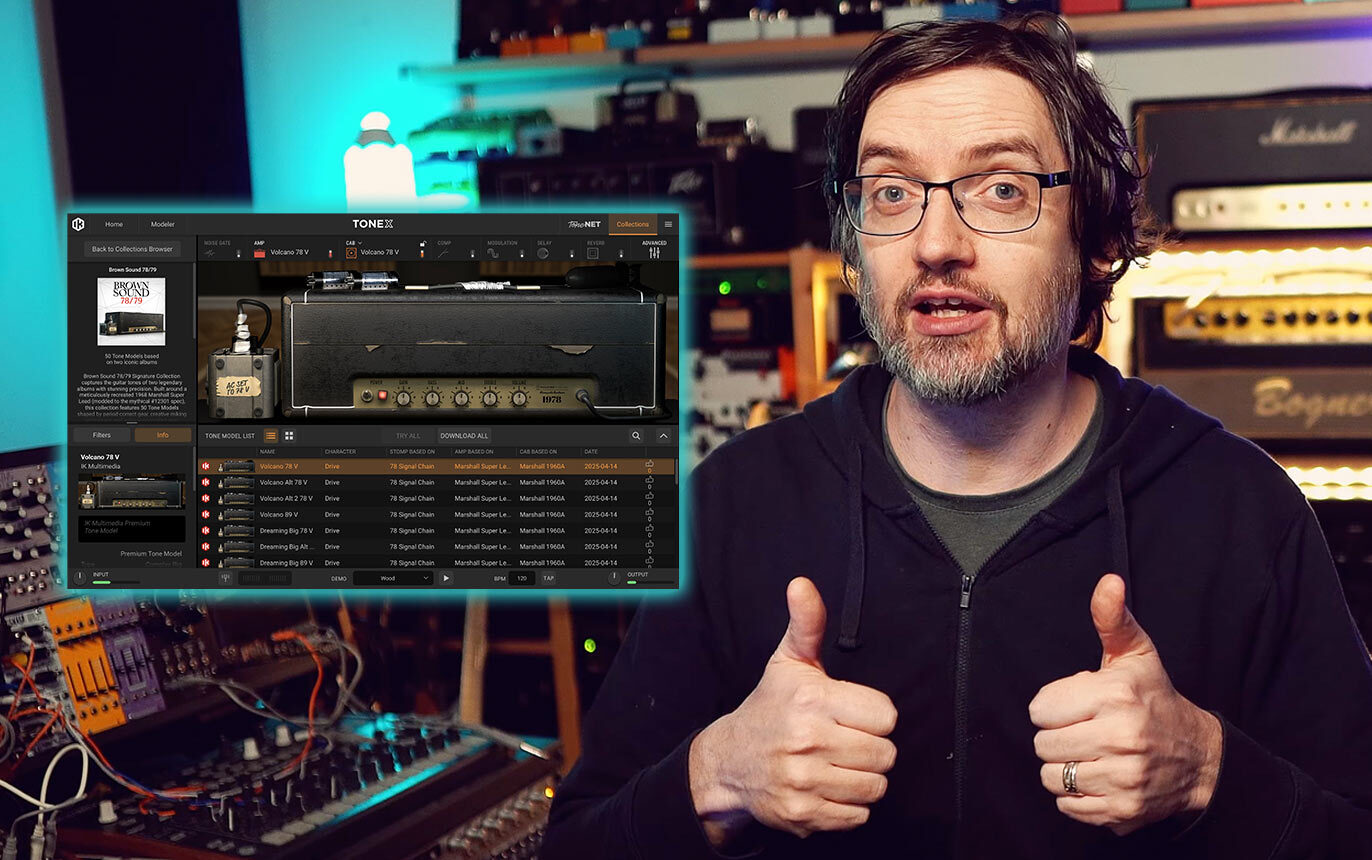
Task: Open the tuner icon in bottom bar
Action: [x=227, y=578]
